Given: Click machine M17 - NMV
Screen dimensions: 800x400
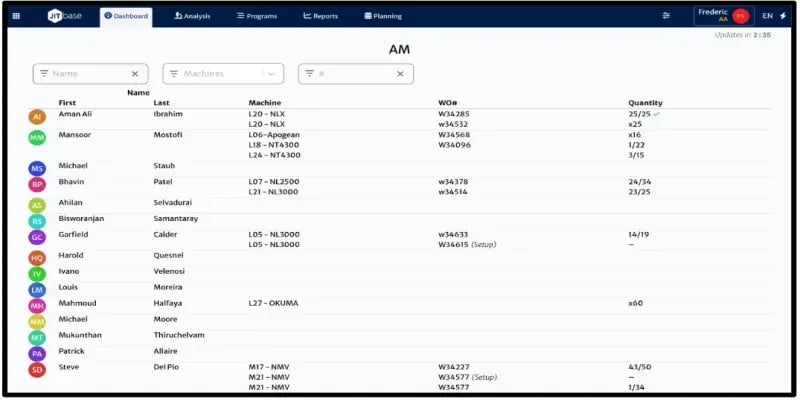Looking at the screenshot, I should [x=269, y=367].
